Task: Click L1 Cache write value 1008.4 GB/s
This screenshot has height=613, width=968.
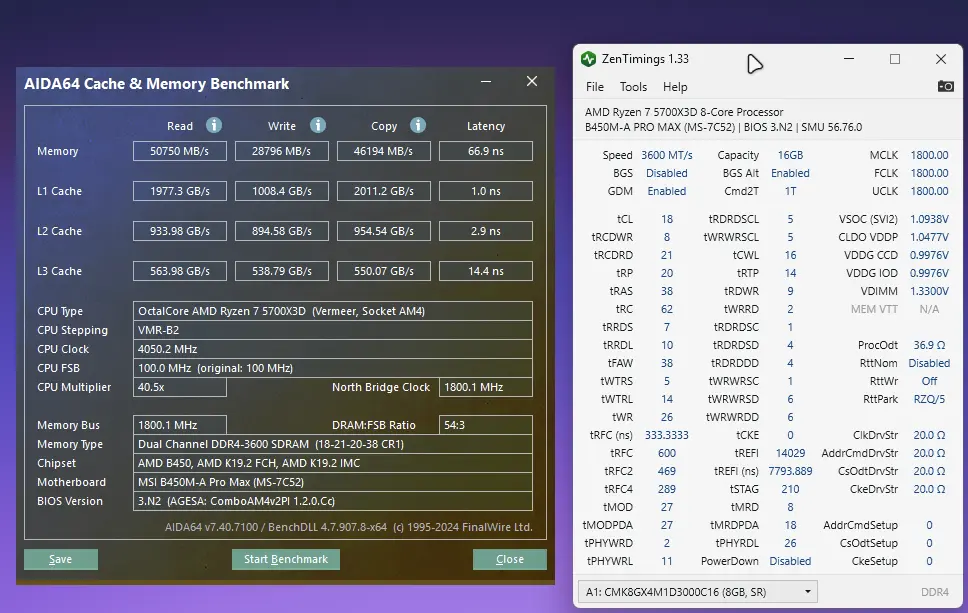Action: point(282,191)
